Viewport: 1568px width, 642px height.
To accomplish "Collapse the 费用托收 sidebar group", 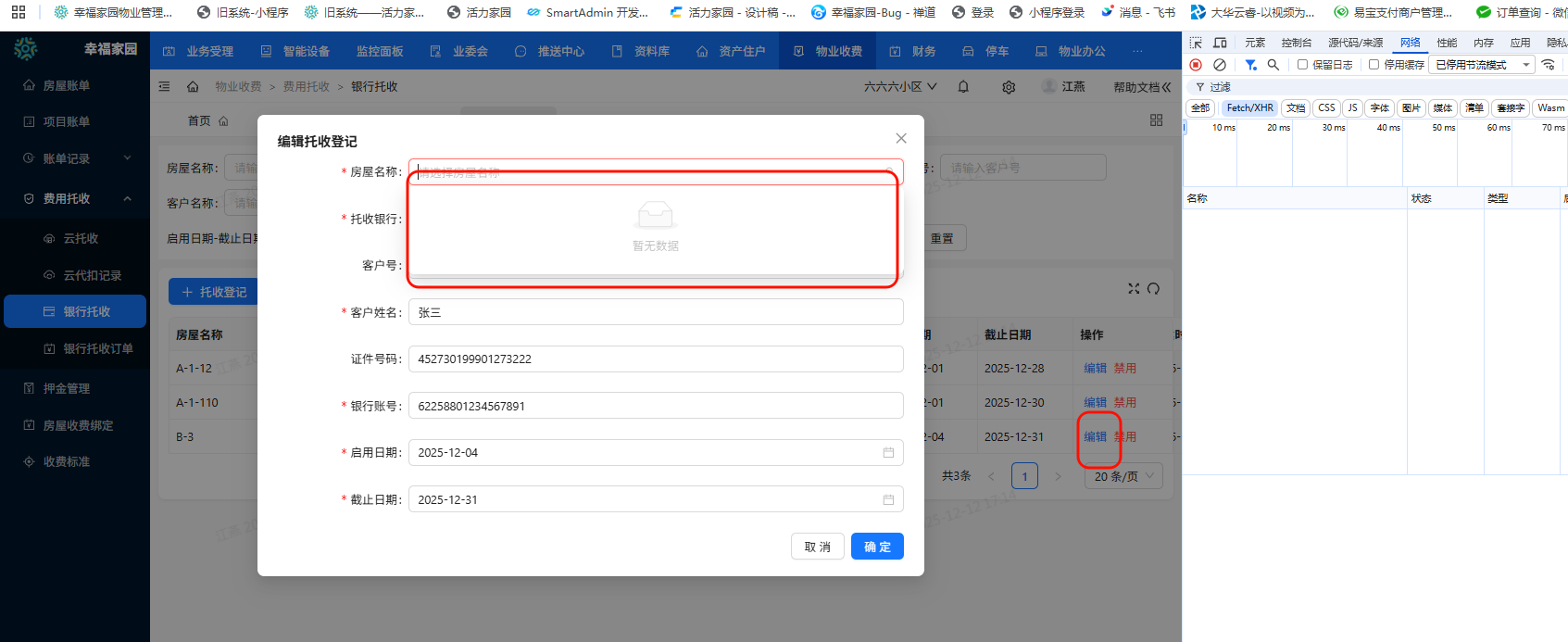I will [75, 199].
